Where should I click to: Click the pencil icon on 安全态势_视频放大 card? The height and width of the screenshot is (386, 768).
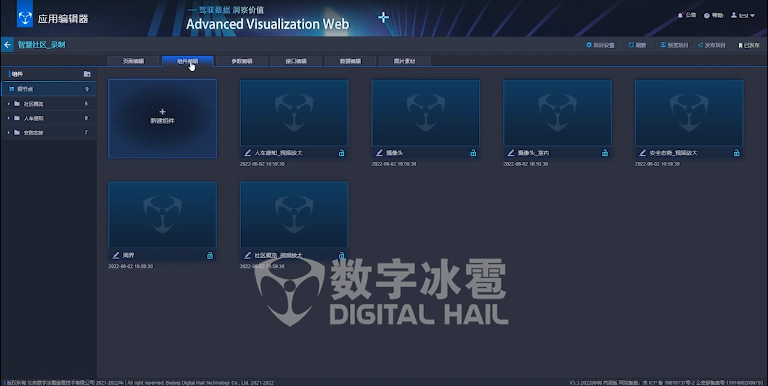(x=643, y=153)
